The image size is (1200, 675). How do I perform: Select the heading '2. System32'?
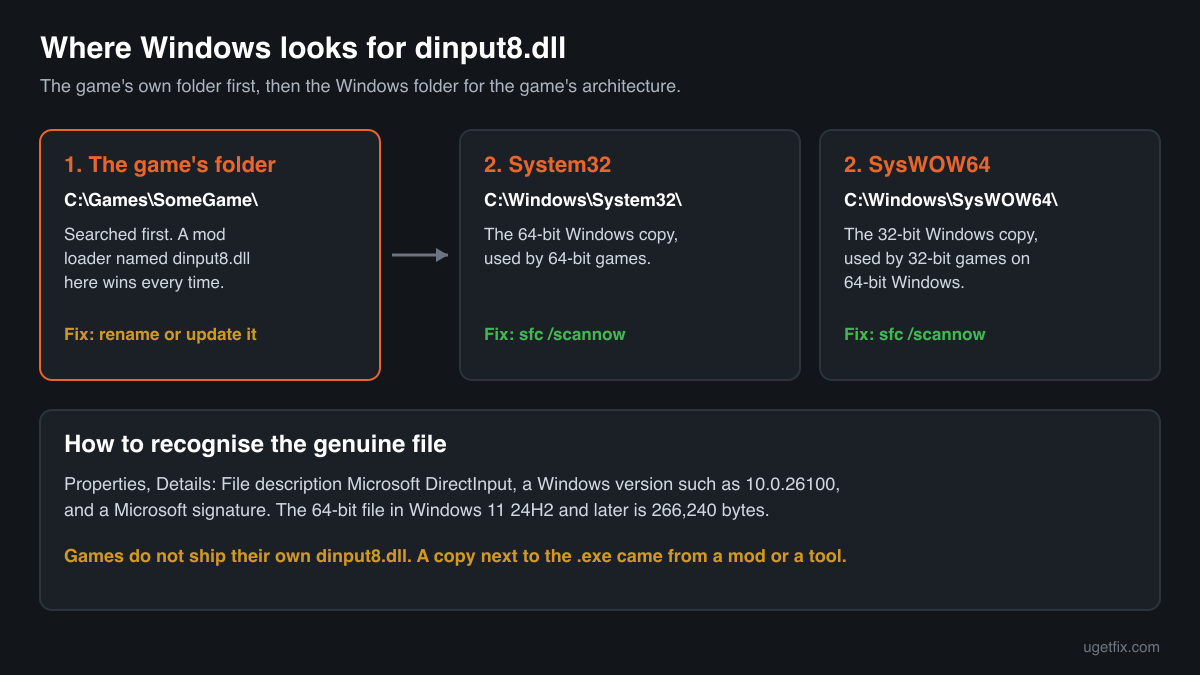pos(548,165)
